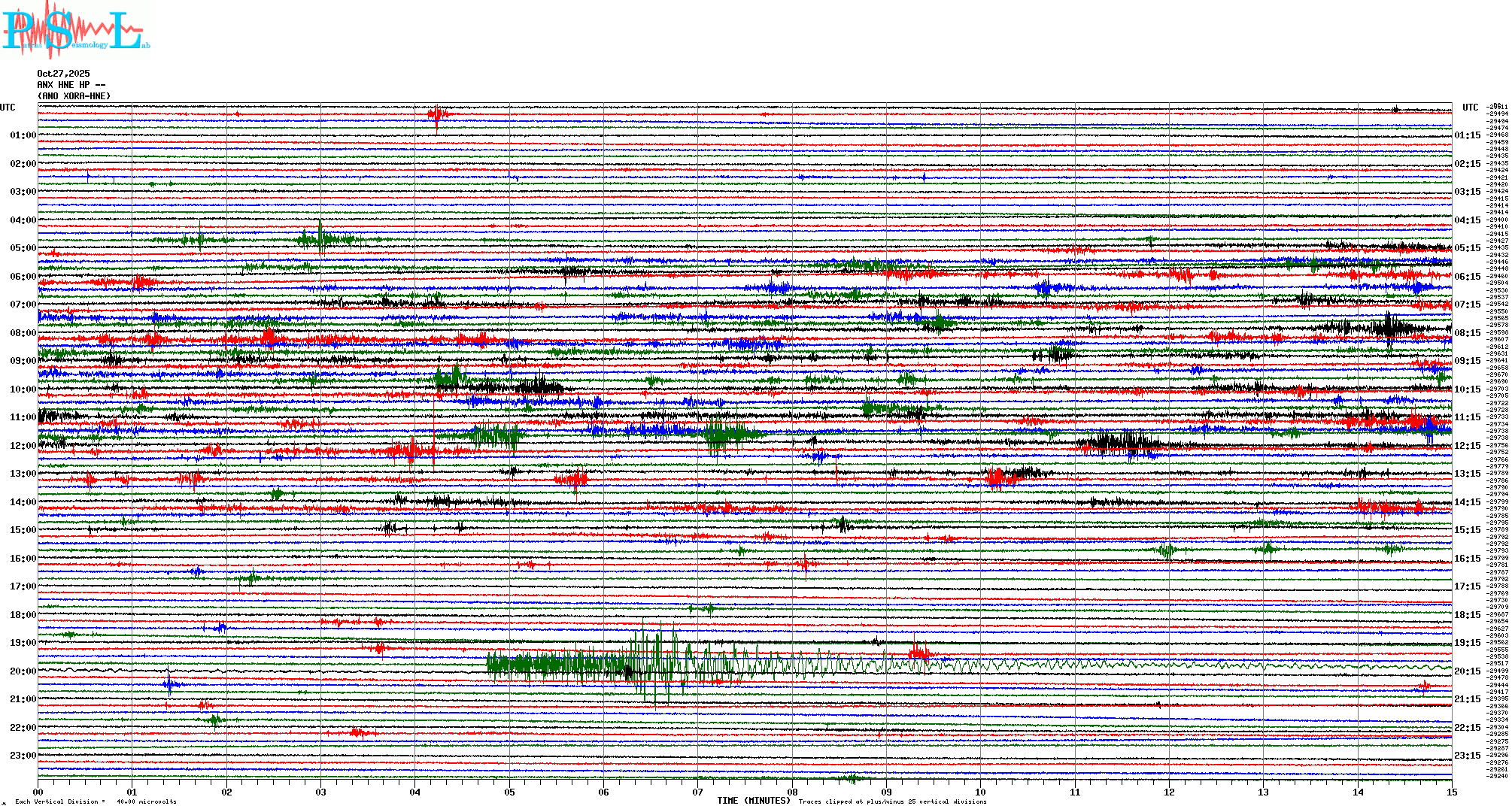Select the ANX HNE HP station label
1512x812 pixels.
71,85
